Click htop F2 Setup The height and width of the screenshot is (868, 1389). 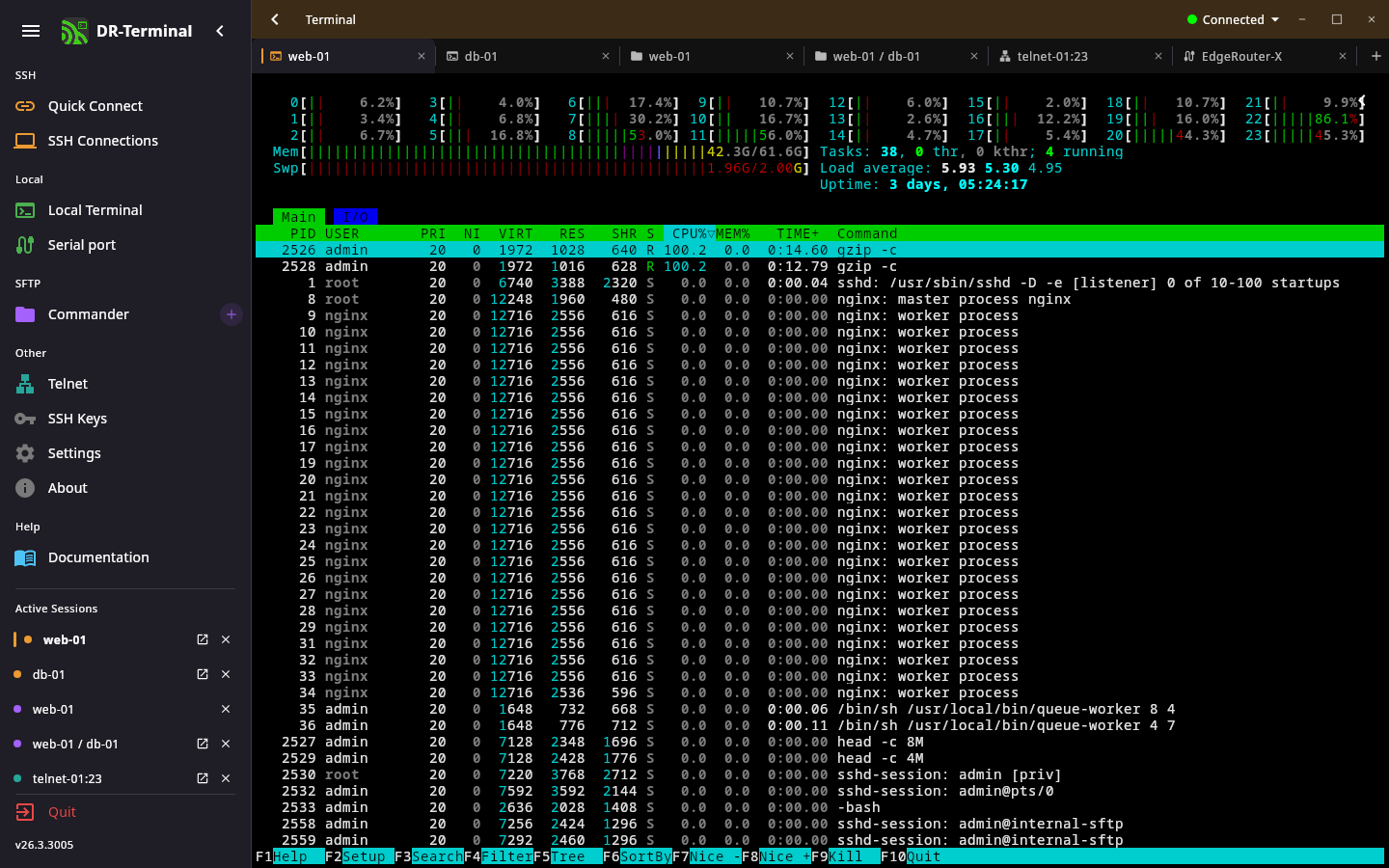(359, 856)
